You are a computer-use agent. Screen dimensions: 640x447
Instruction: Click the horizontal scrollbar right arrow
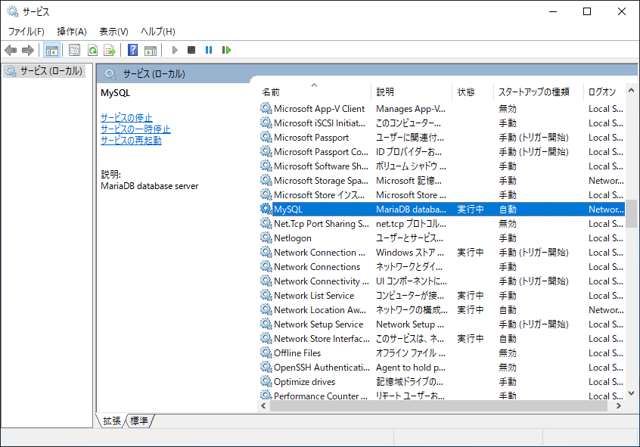(x=619, y=406)
